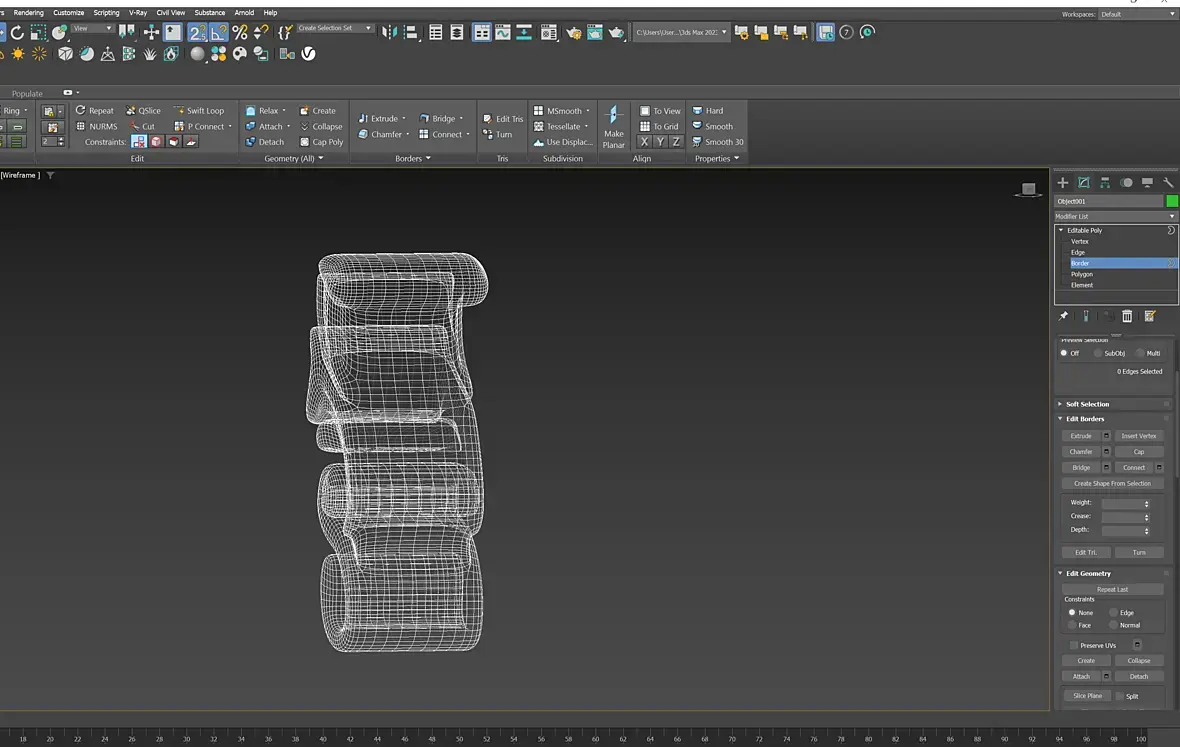Viewport: 1180px width, 747px height.
Task: Open the Utilities wrench panel tab
Action: click(x=1168, y=183)
